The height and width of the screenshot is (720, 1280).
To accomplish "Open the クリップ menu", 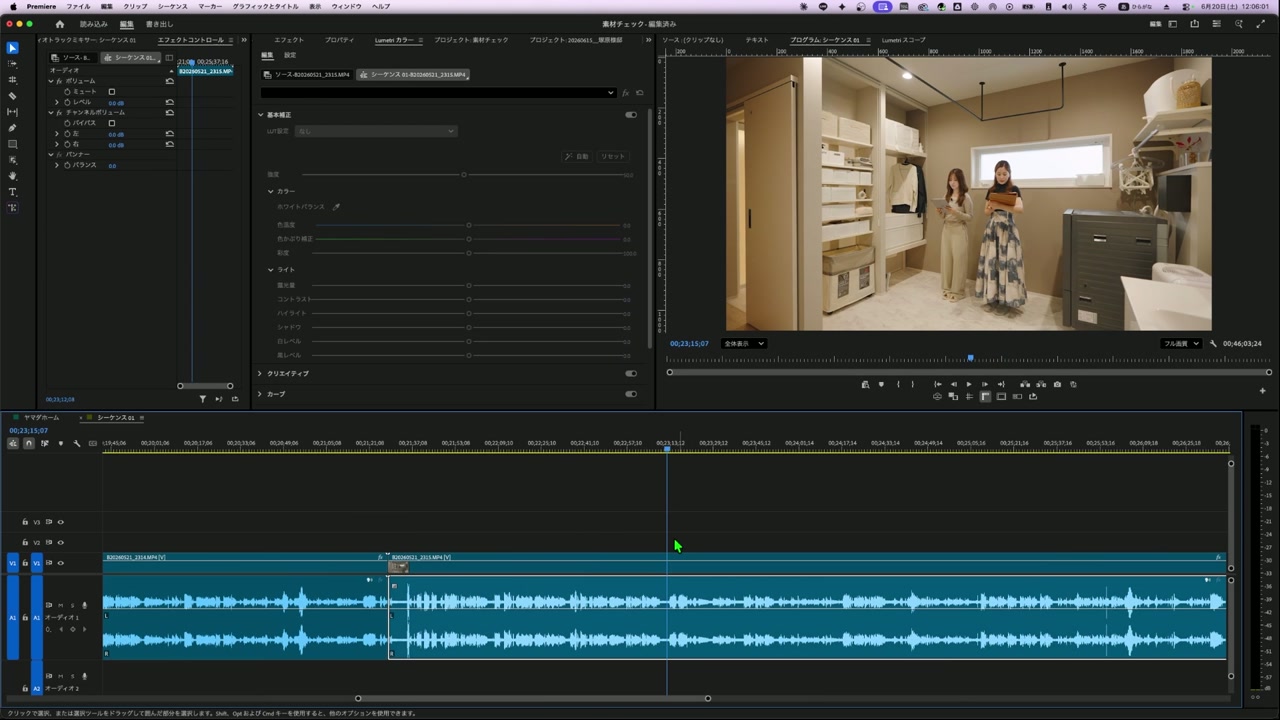I will click(x=135, y=6).
